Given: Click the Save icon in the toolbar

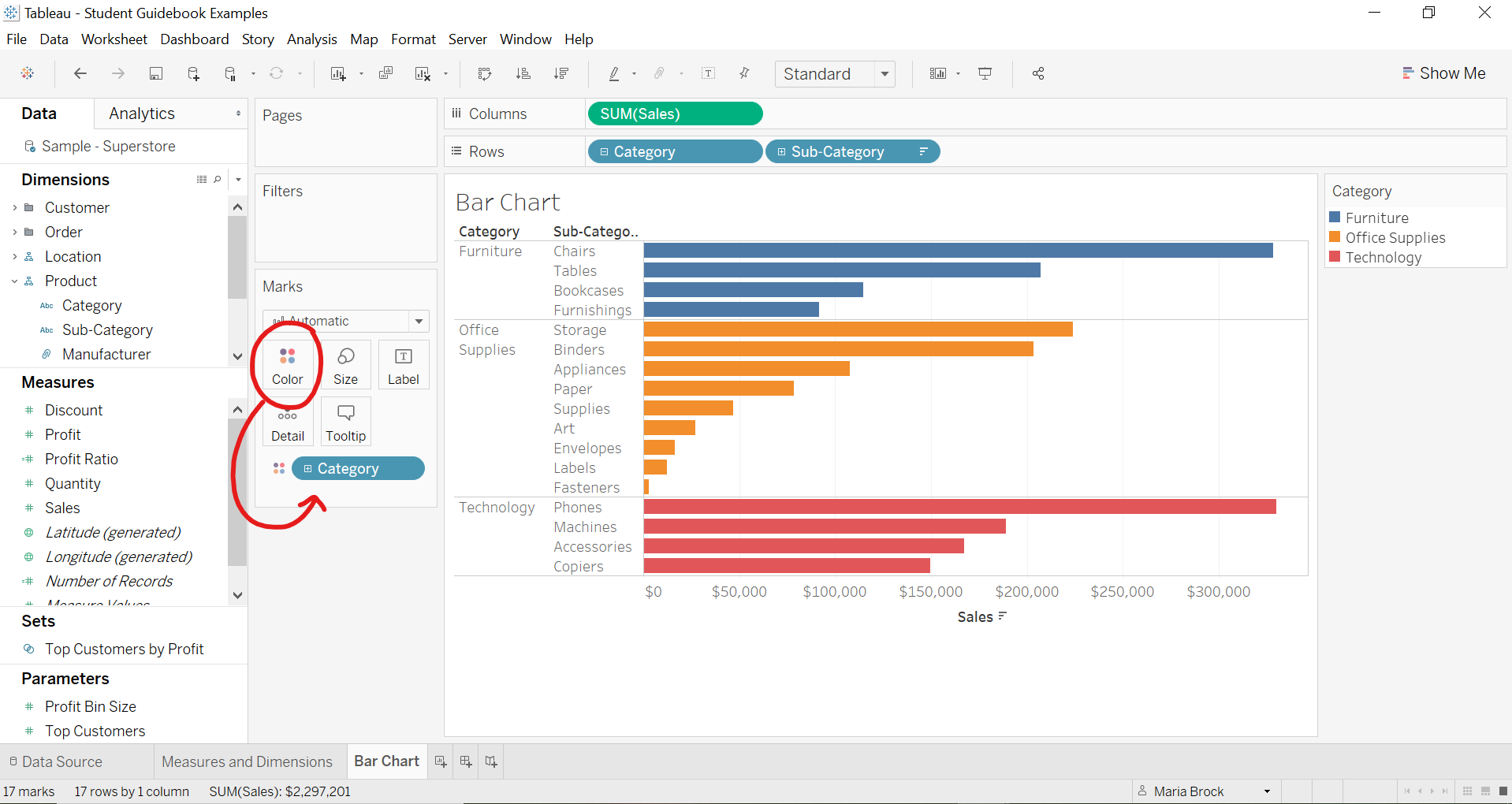Looking at the screenshot, I should tap(155, 73).
